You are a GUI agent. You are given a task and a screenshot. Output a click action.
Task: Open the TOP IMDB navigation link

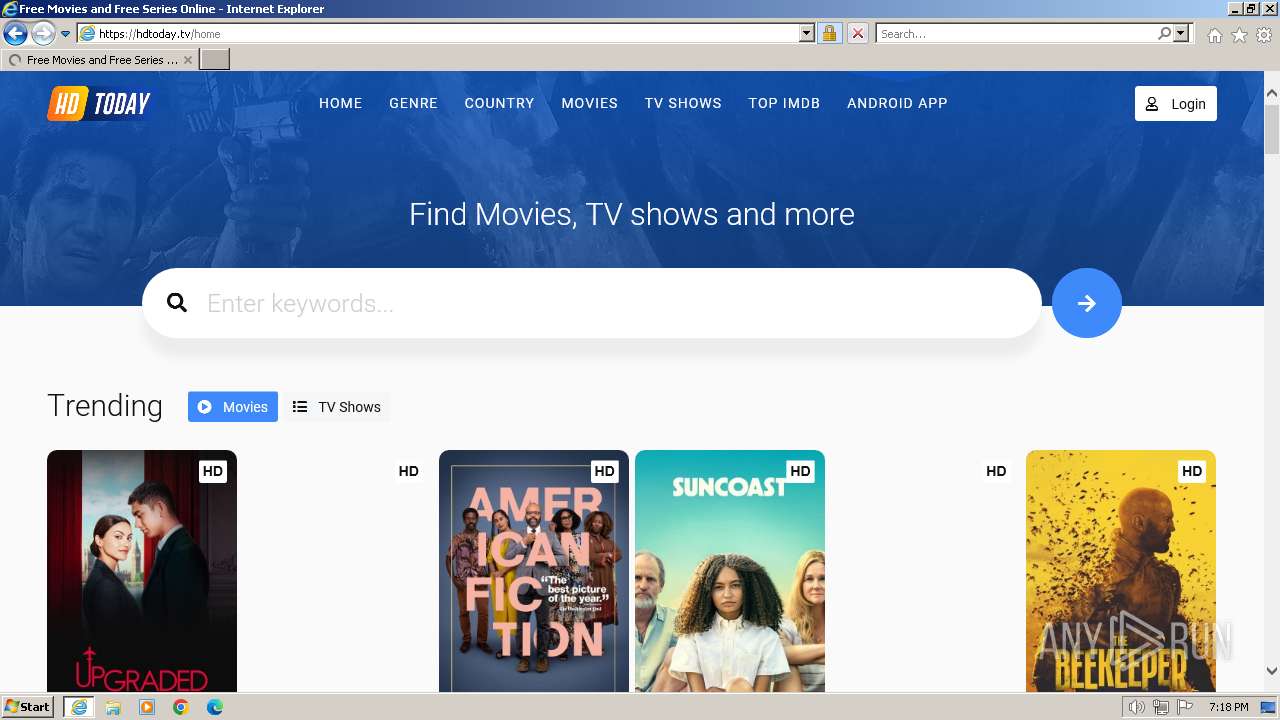coord(784,103)
